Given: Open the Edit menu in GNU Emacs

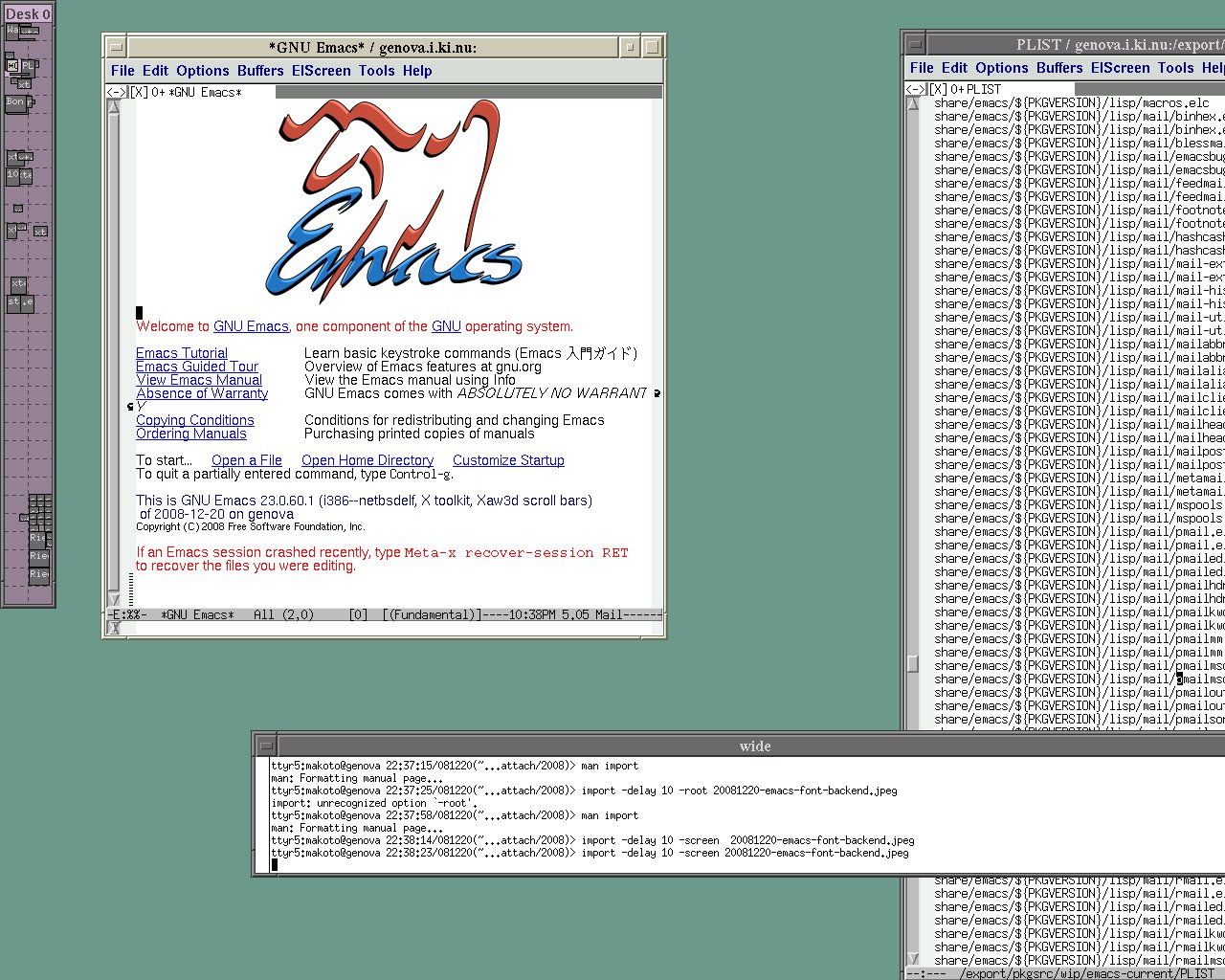Looking at the screenshot, I should (x=155, y=71).
